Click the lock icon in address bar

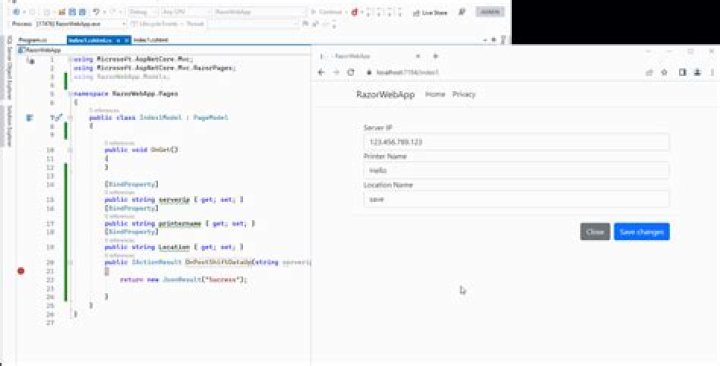[x=368, y=73]
